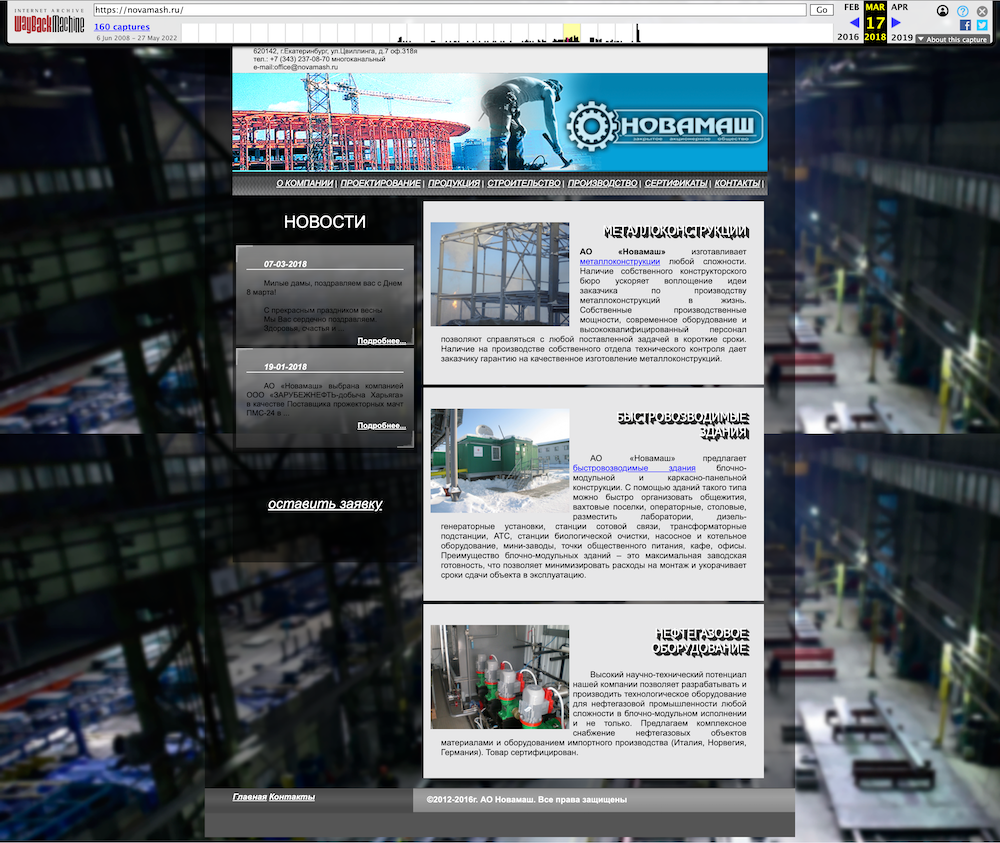Click the Go button
The image size is (1000, 843).
(x=821, y=10)
